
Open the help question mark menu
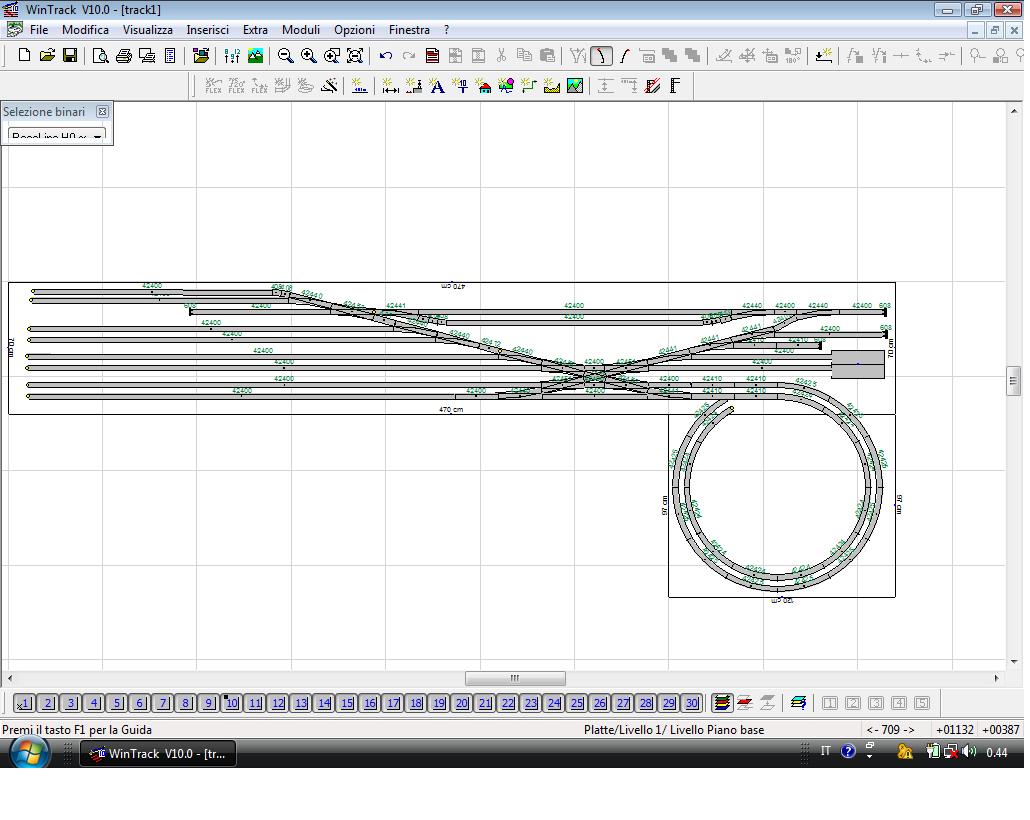447,30
